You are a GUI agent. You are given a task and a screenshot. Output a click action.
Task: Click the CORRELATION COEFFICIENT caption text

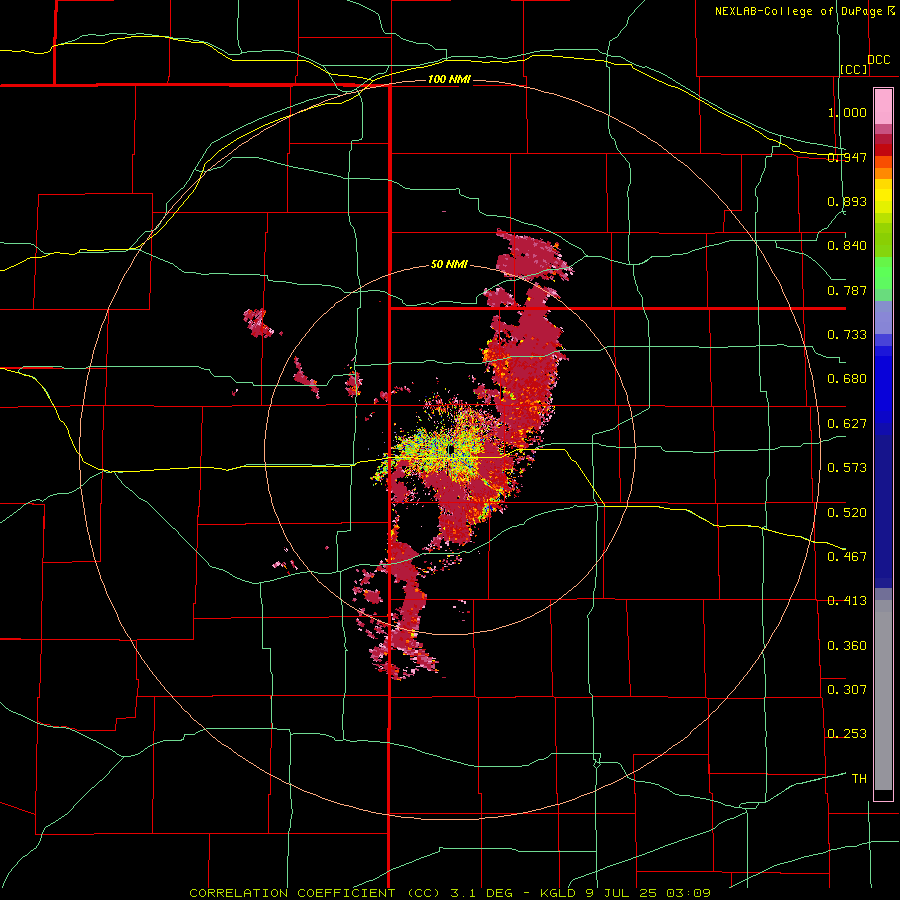pos(292,893)
